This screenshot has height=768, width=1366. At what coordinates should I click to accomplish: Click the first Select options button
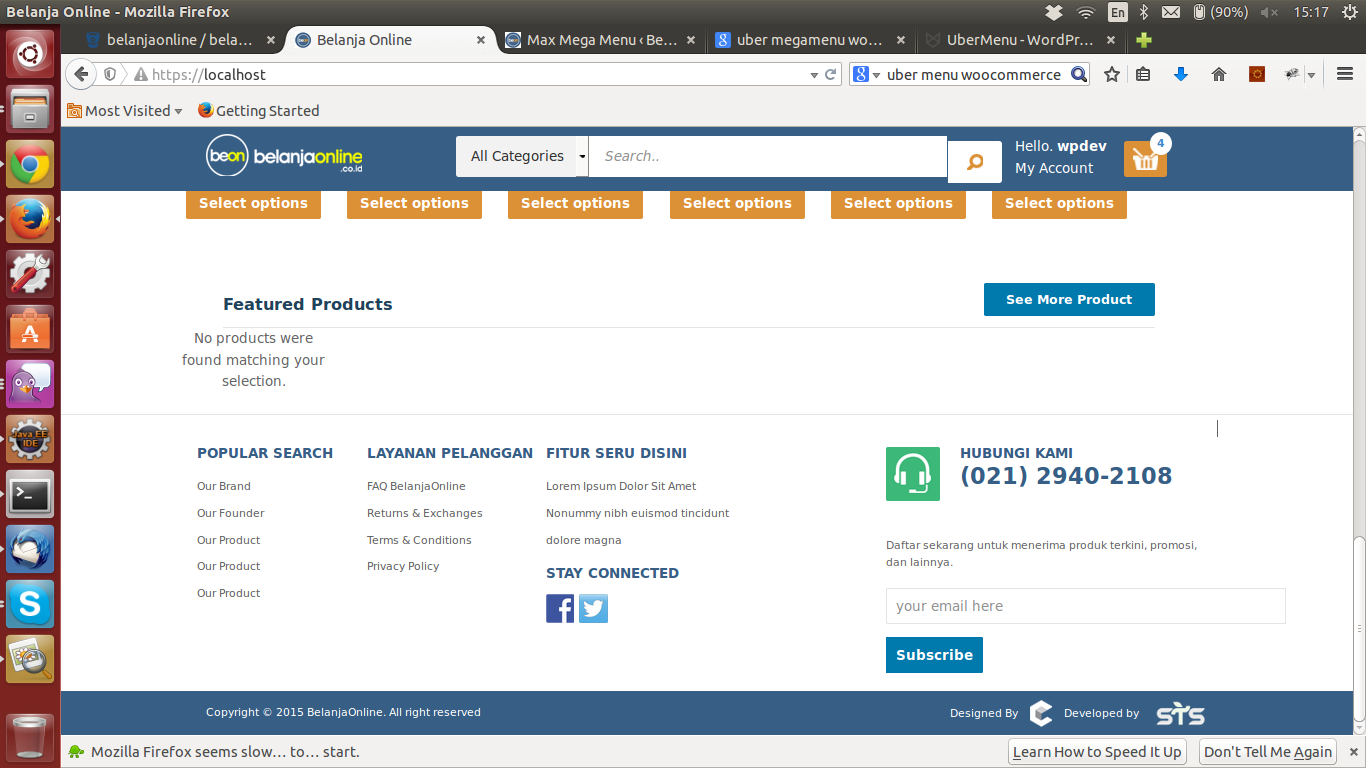(x=253, y=203)
